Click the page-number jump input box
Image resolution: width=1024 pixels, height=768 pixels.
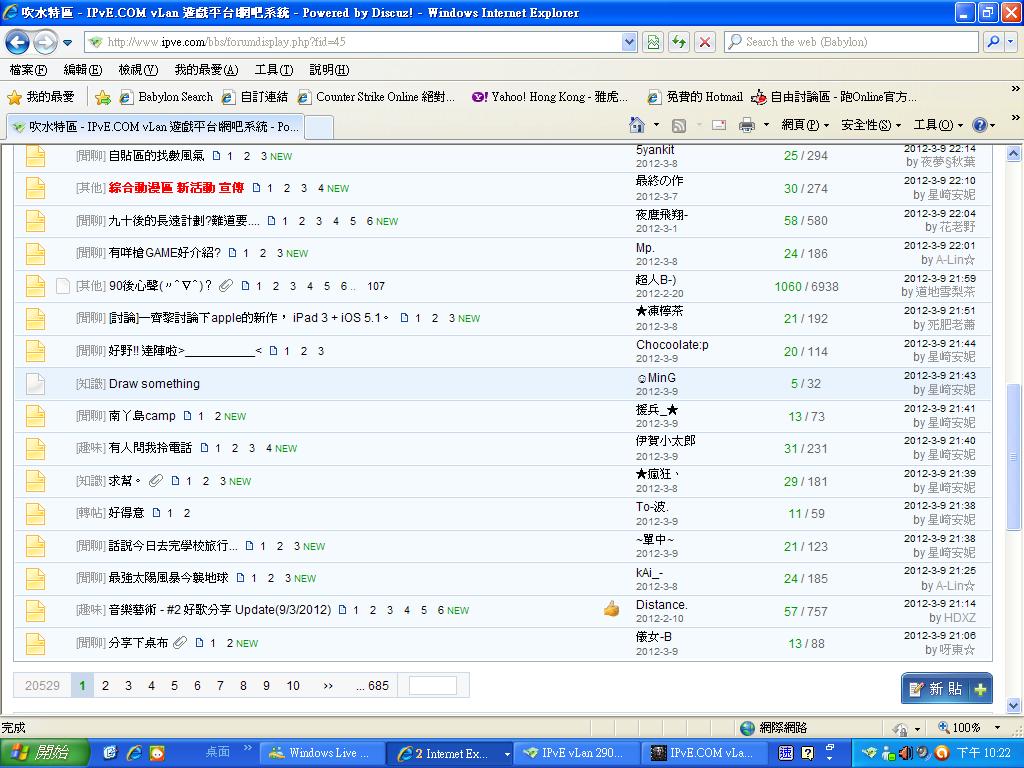pyautogui.click(x=433, y=686)
